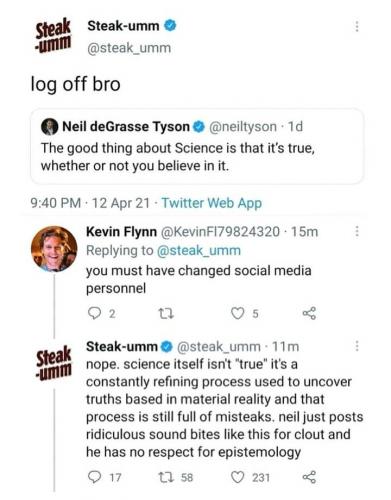Share Kevin Flynn's reply
The image size is (391, 500).
click(x=309, y=313)
